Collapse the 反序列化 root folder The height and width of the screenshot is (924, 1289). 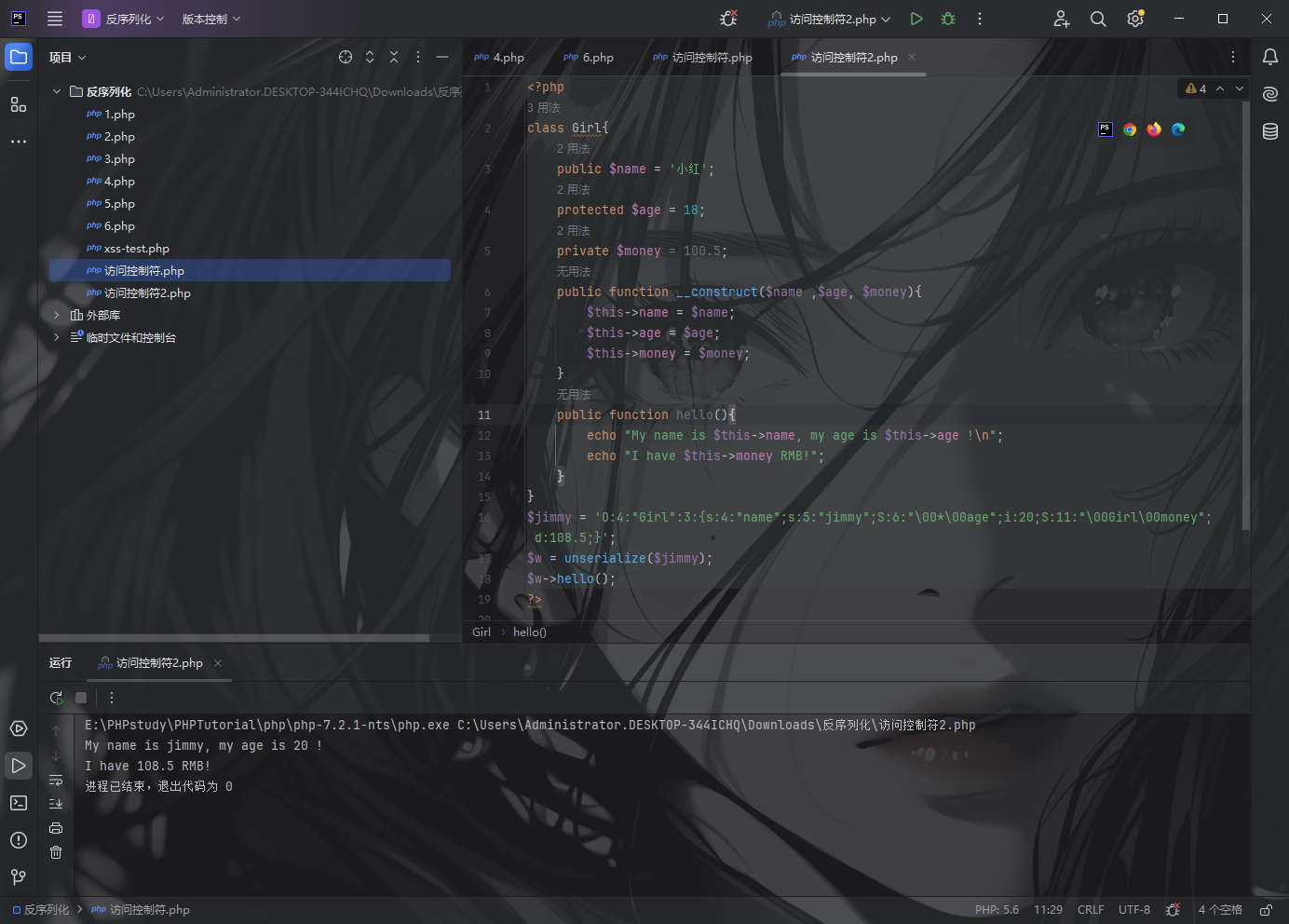pyautogui.click(x=57, y=91)
